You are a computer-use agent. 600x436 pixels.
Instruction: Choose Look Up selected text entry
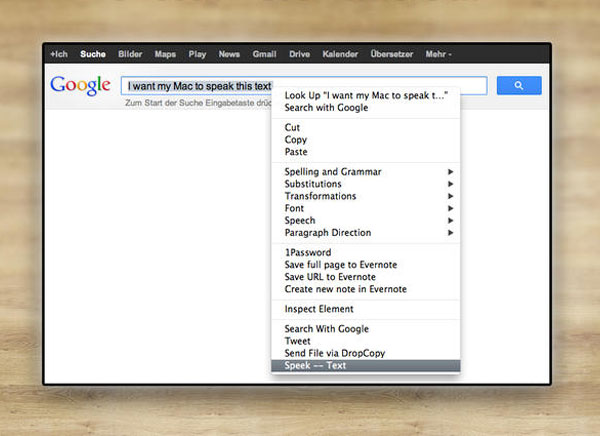pyautogui.click(x=365, y=96)
